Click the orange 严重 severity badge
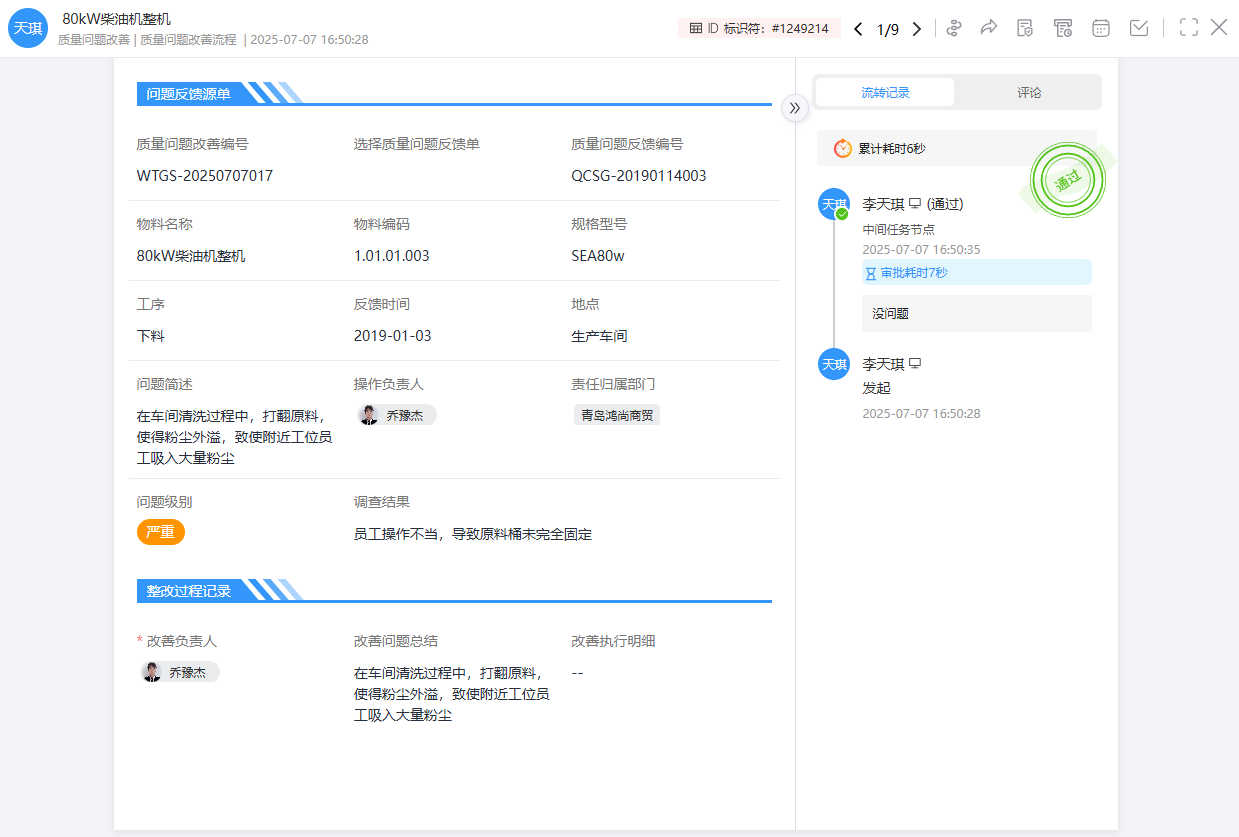This screenshot has width=1239, height=837. [x=161, y=532]
